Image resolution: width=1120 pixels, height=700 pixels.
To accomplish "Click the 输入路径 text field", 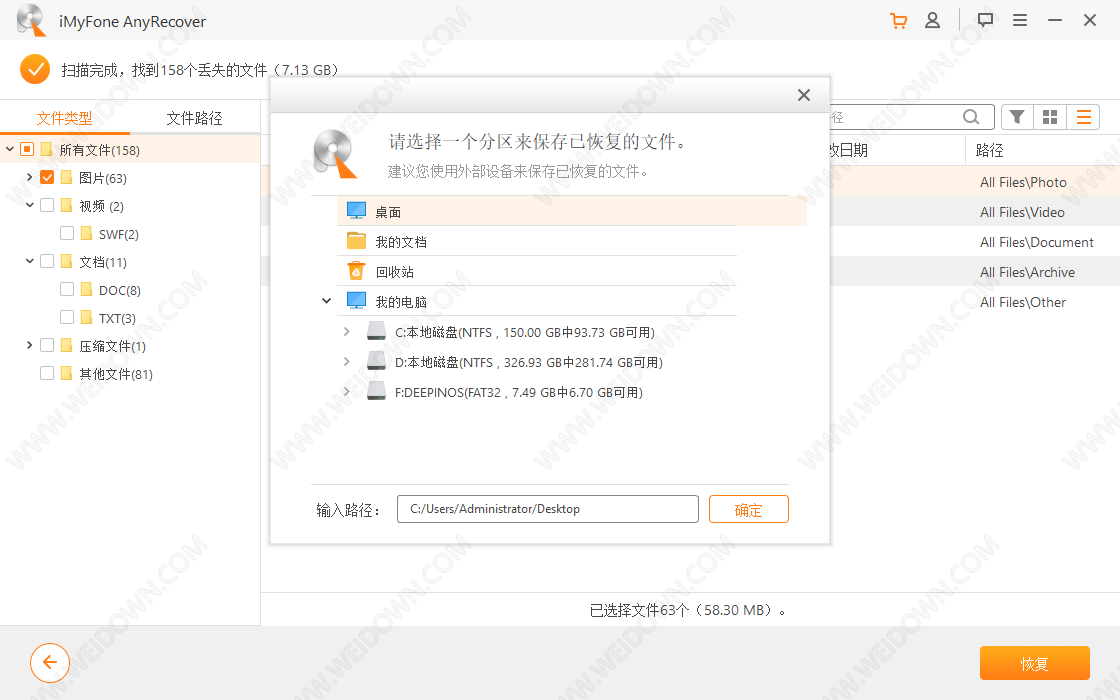I will [x=547, y=509].
